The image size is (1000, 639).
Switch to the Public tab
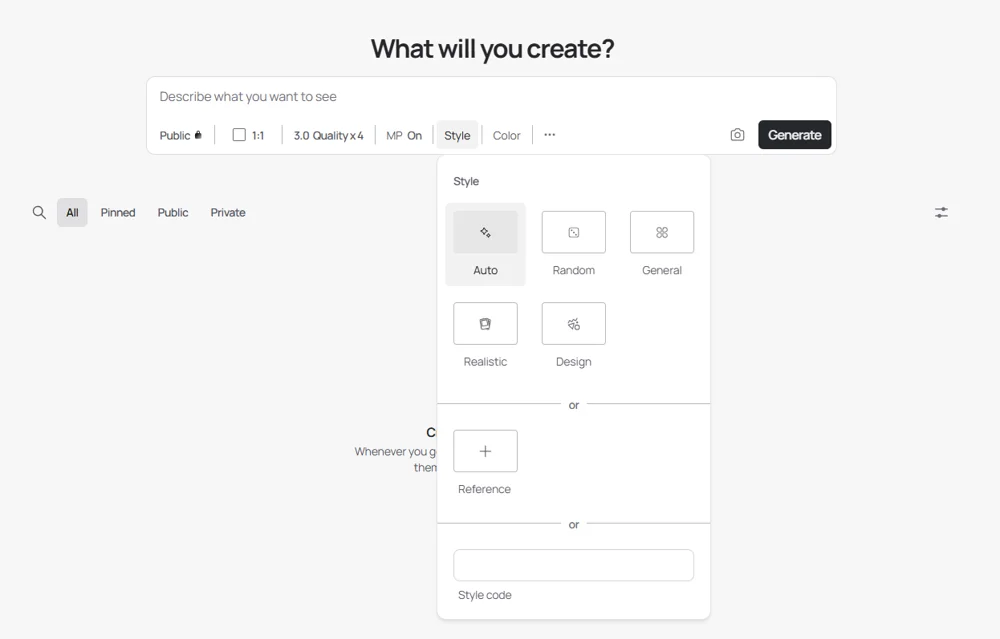tap(173, 212)
